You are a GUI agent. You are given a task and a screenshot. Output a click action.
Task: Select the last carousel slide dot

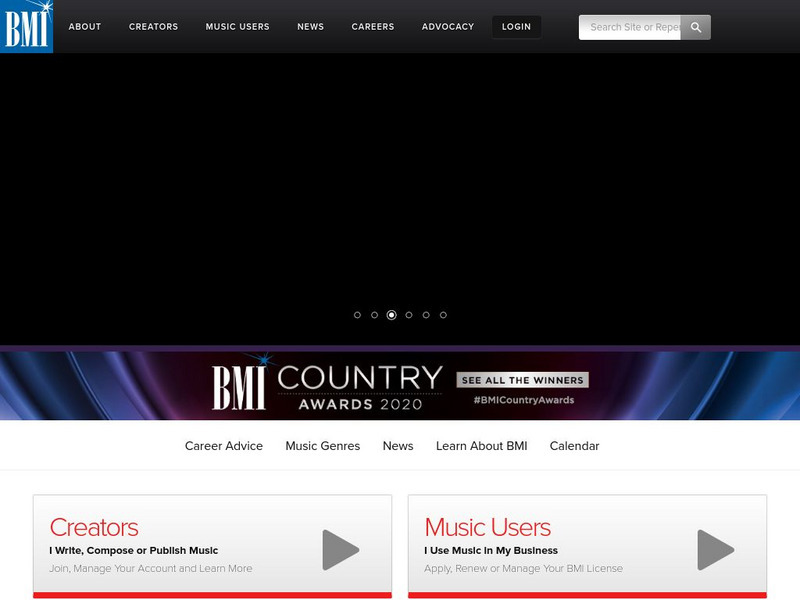[443, 315]
